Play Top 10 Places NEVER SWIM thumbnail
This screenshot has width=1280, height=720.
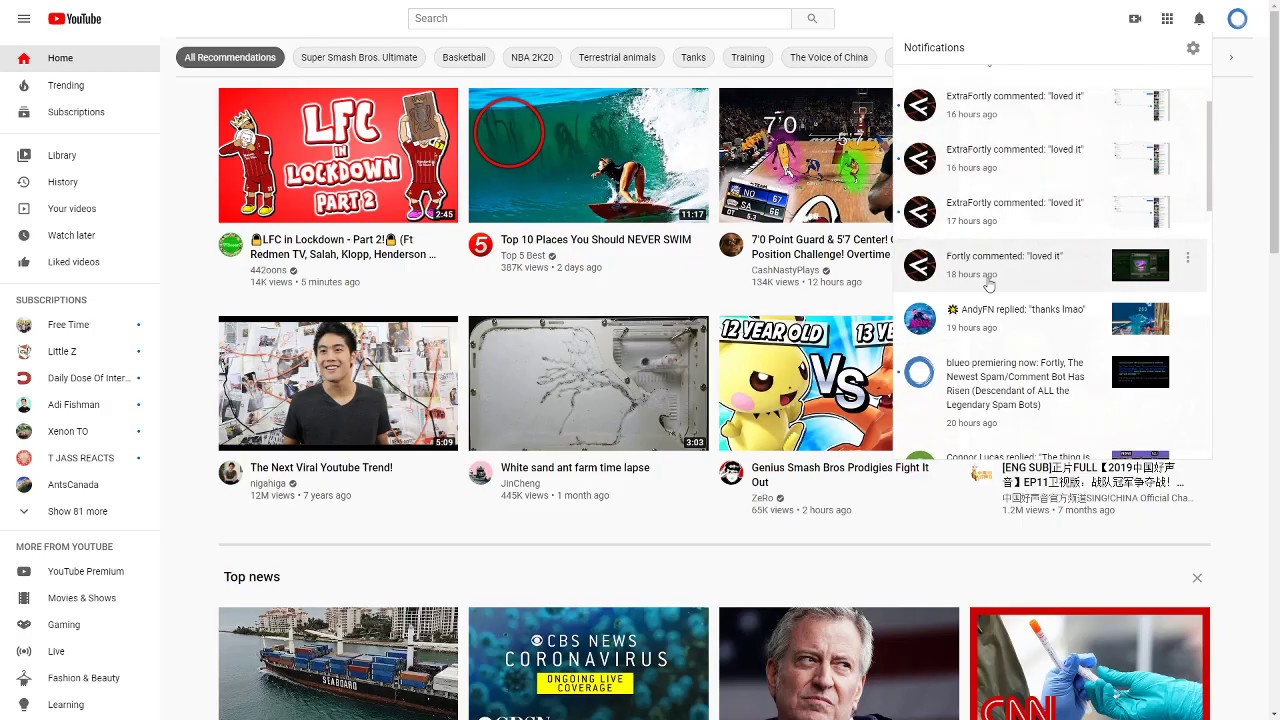coord(588,155)
